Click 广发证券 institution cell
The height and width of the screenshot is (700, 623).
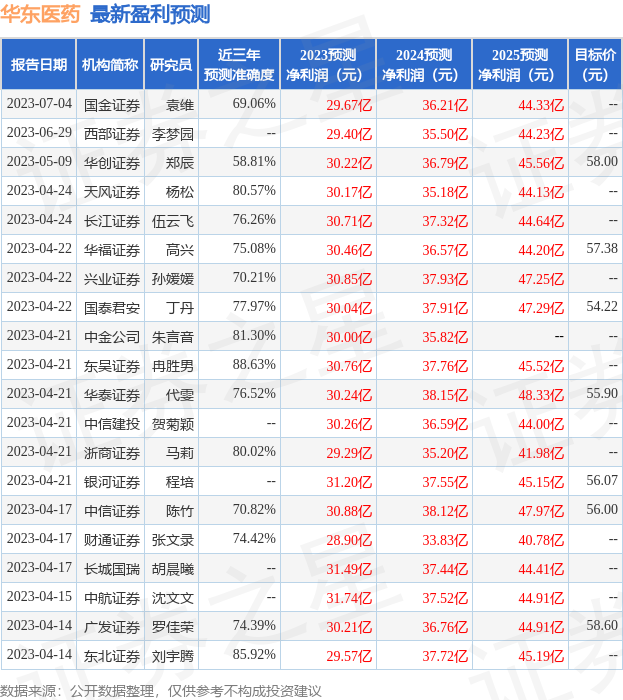(x=112, y=627)
